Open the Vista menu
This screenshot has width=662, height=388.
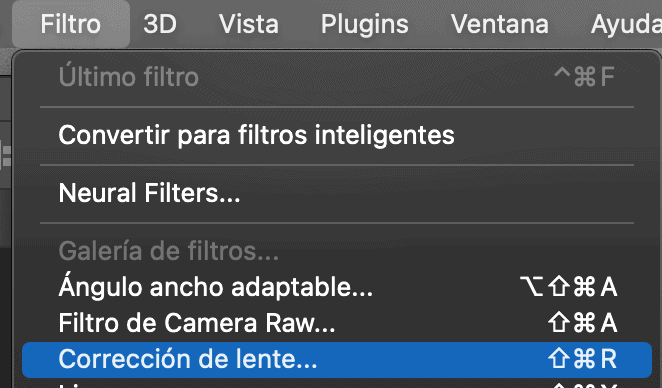(249, 24)
